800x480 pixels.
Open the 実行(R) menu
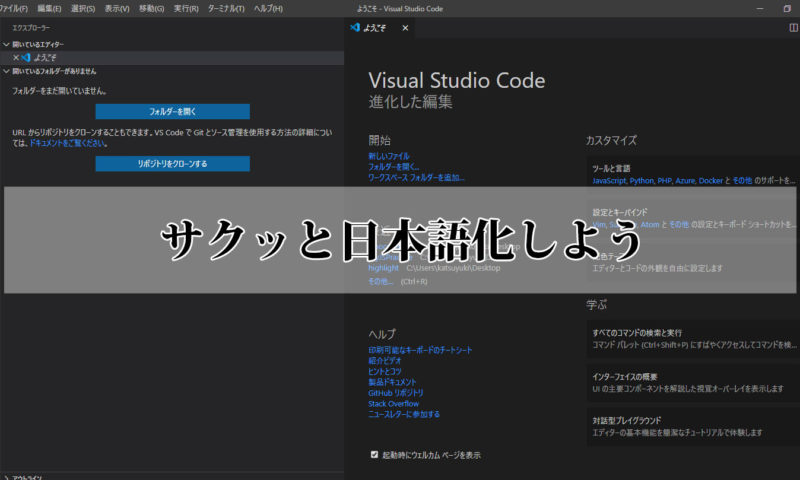pos(186,9)
